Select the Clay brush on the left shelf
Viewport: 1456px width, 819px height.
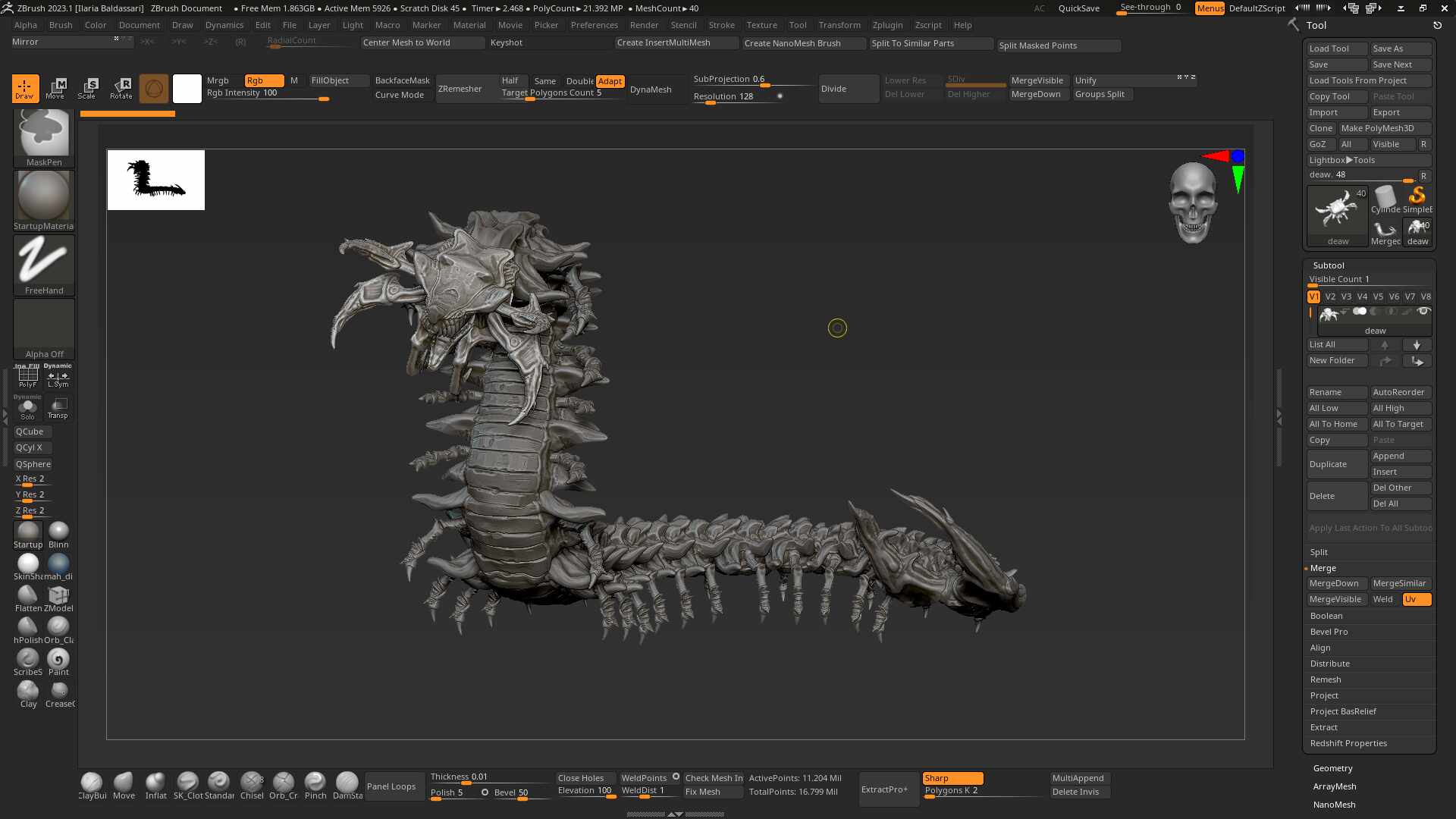pyautogui.click(x=28, y=694)
